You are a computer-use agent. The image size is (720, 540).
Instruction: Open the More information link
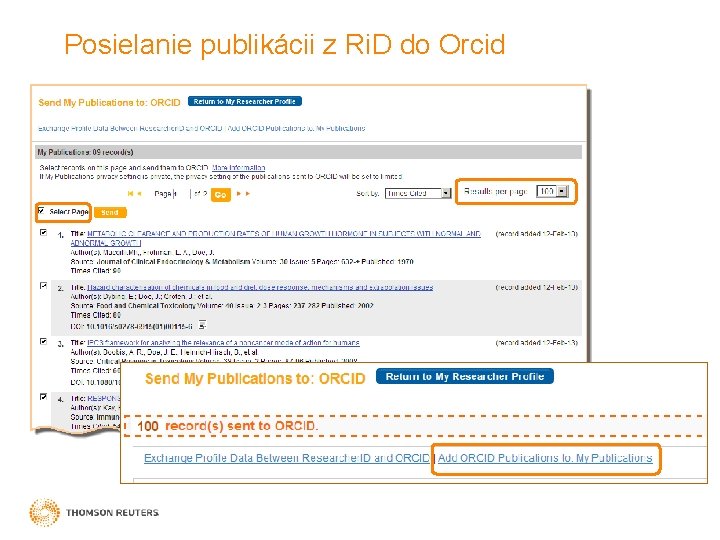[238, 168]
